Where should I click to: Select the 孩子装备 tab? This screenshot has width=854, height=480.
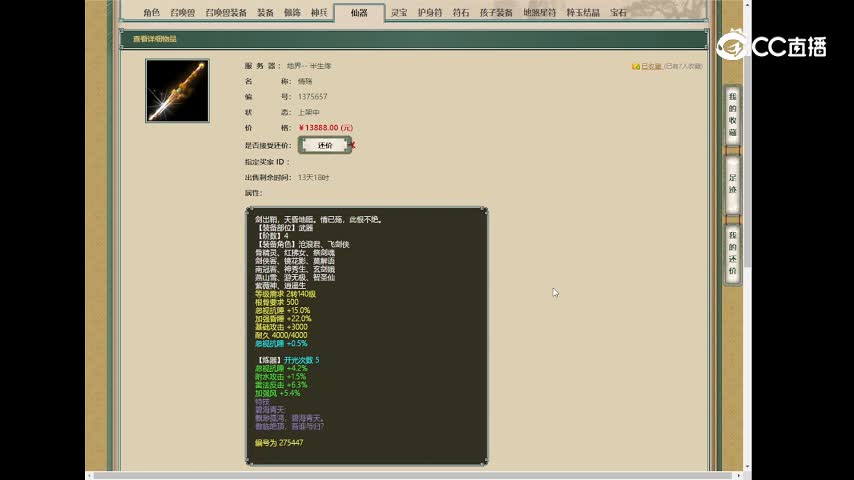496,13
